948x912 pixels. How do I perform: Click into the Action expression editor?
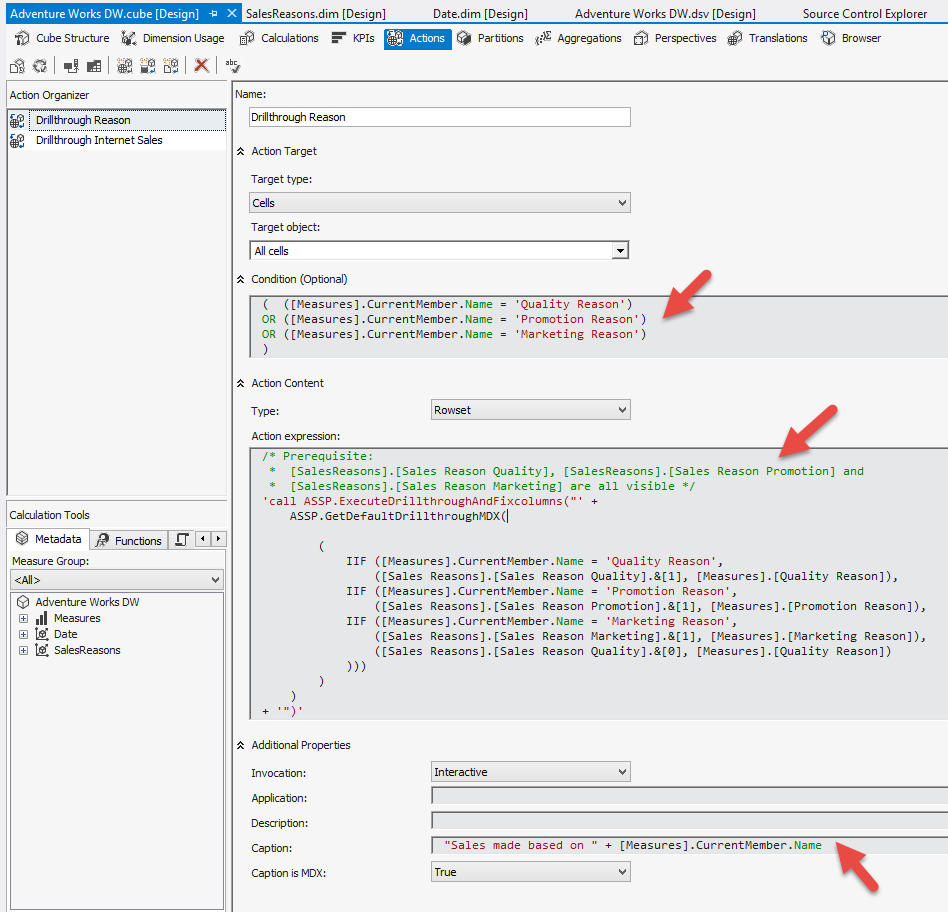click(x=599, y=584)
